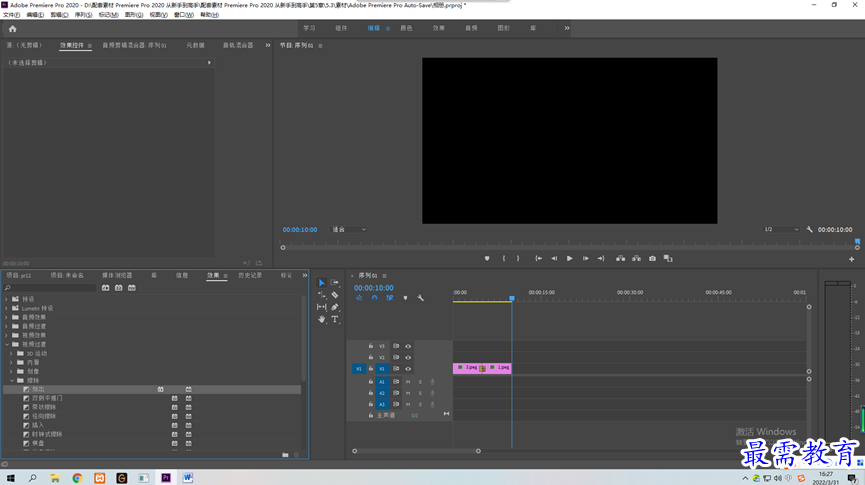Viewport: 865px width, 485px height.
Task: Create new custom bin in Effects panel
Action: pos(285,455)
